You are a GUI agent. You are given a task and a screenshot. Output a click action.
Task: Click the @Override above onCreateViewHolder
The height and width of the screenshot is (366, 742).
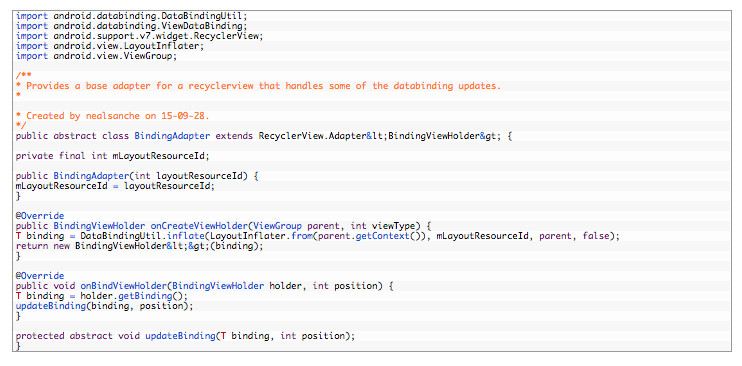tap(40, 216)
